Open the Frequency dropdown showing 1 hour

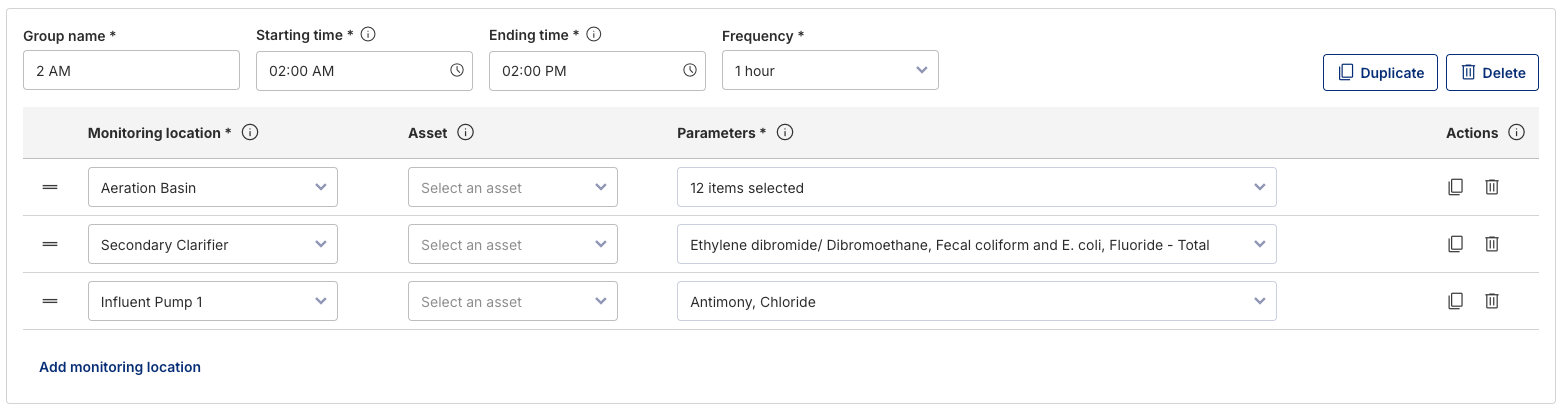830,71
